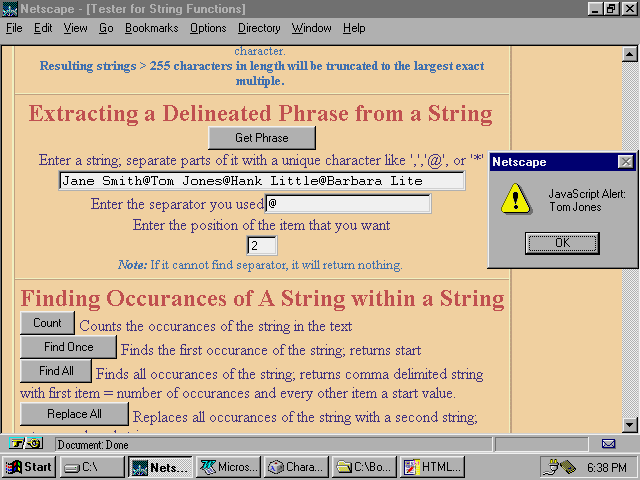This screenshot has height=480, width=640.
Task: Open the C:\Bo... folder taskbar button
Action: pyautogui.click(x=364, y=467)
